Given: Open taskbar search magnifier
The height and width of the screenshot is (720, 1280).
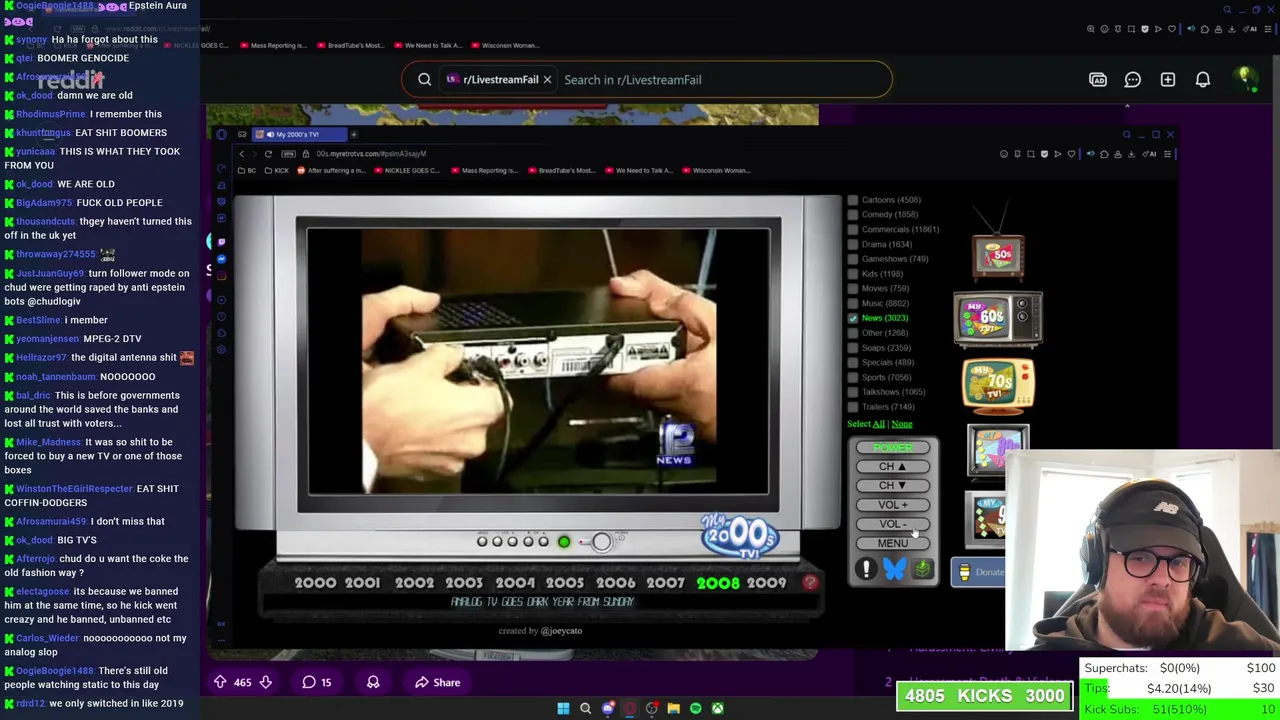Looking at the screenshot, I should [x=585, y=708].
